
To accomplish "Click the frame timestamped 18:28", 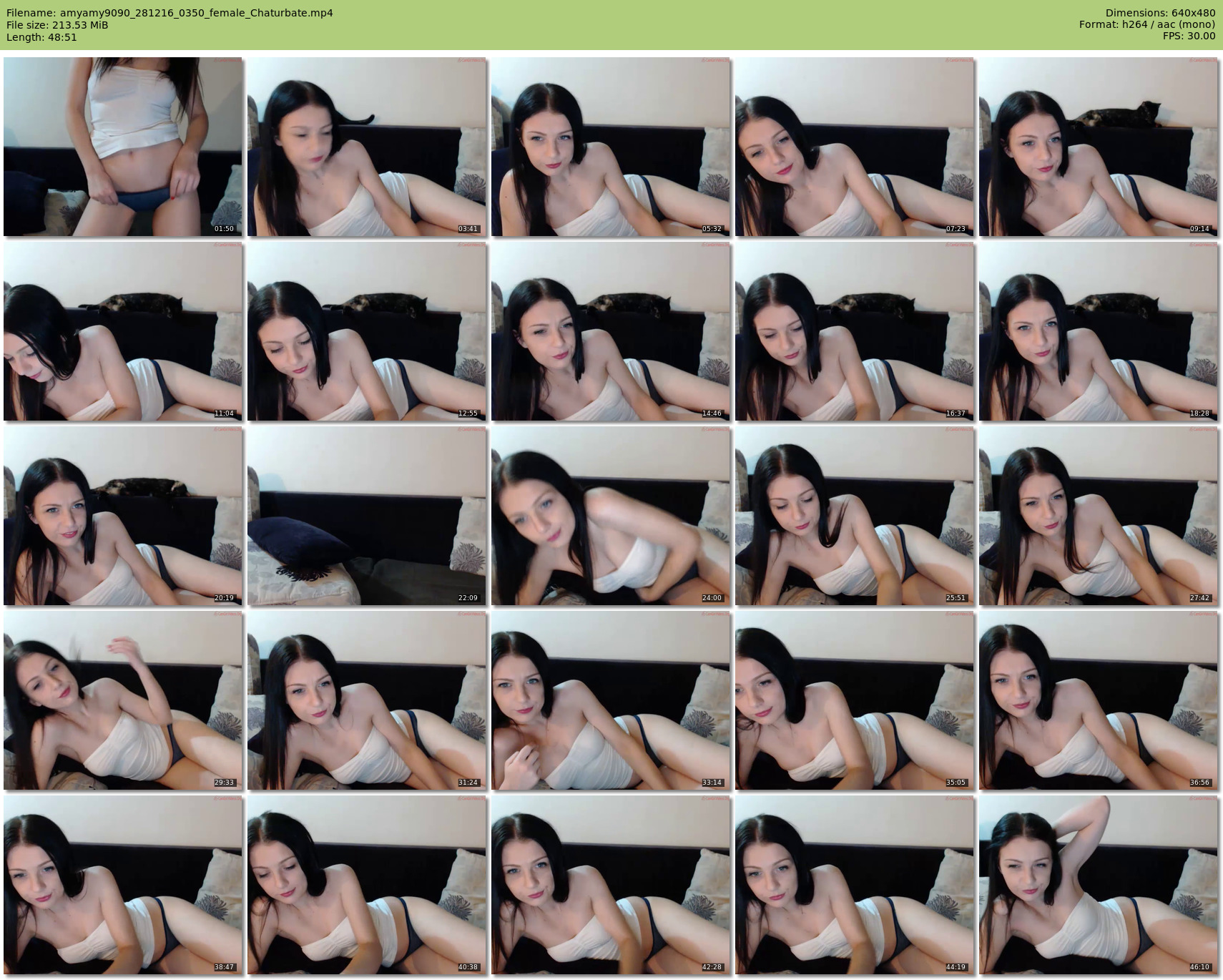I will [x=1098, y=331].
